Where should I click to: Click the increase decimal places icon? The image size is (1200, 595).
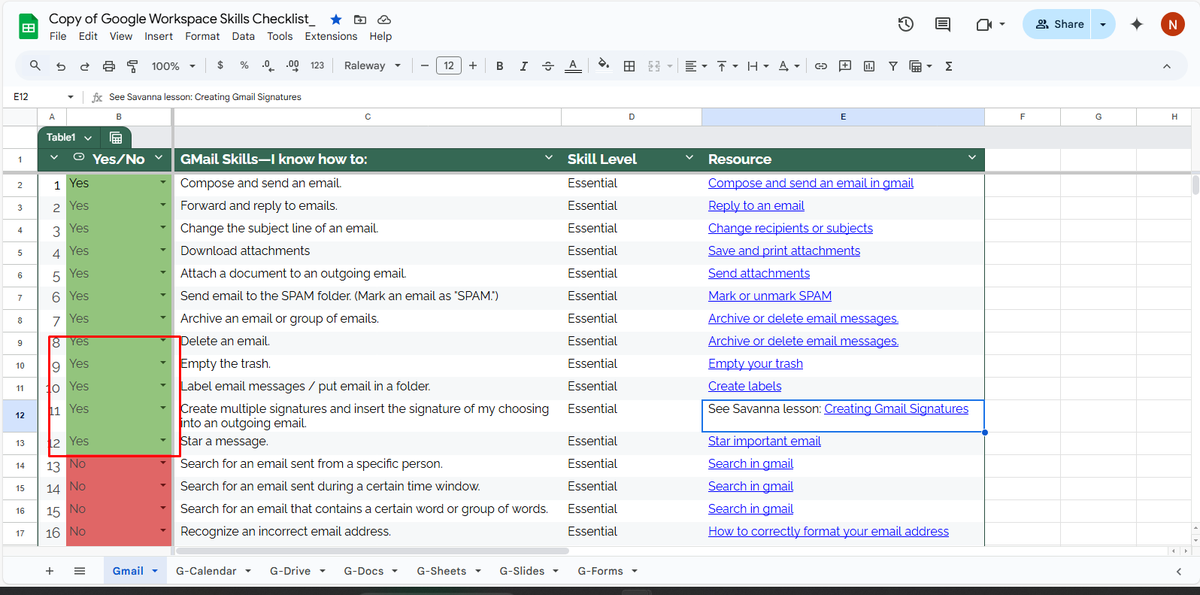click(x=292, y=66)
